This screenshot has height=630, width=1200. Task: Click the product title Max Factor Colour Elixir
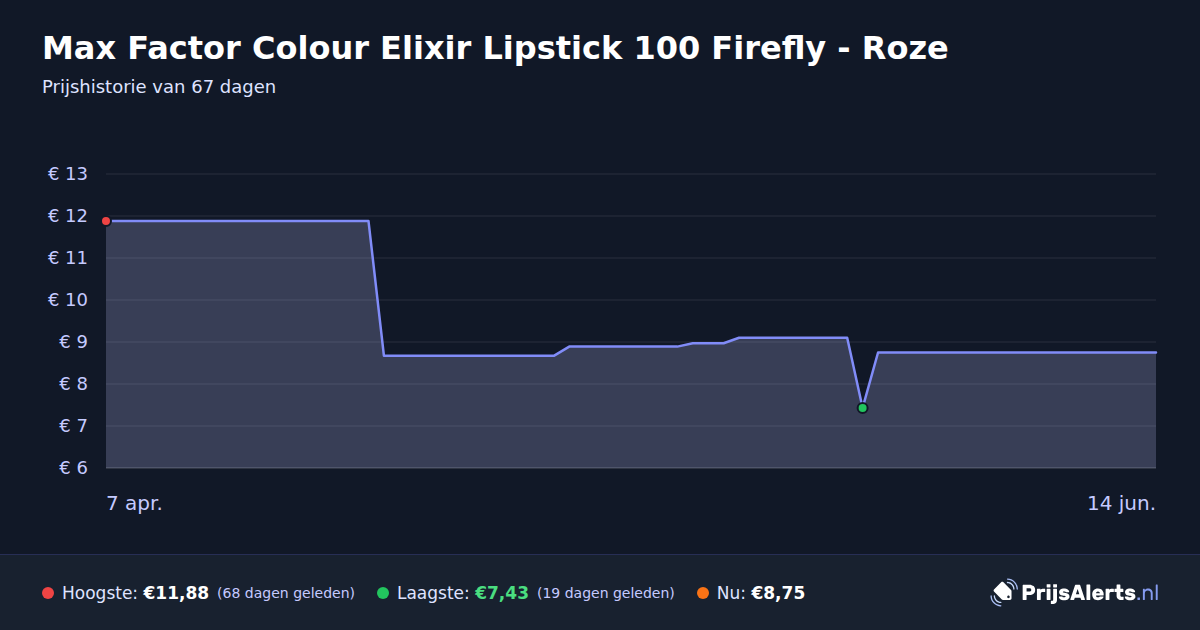click(495, 48)
